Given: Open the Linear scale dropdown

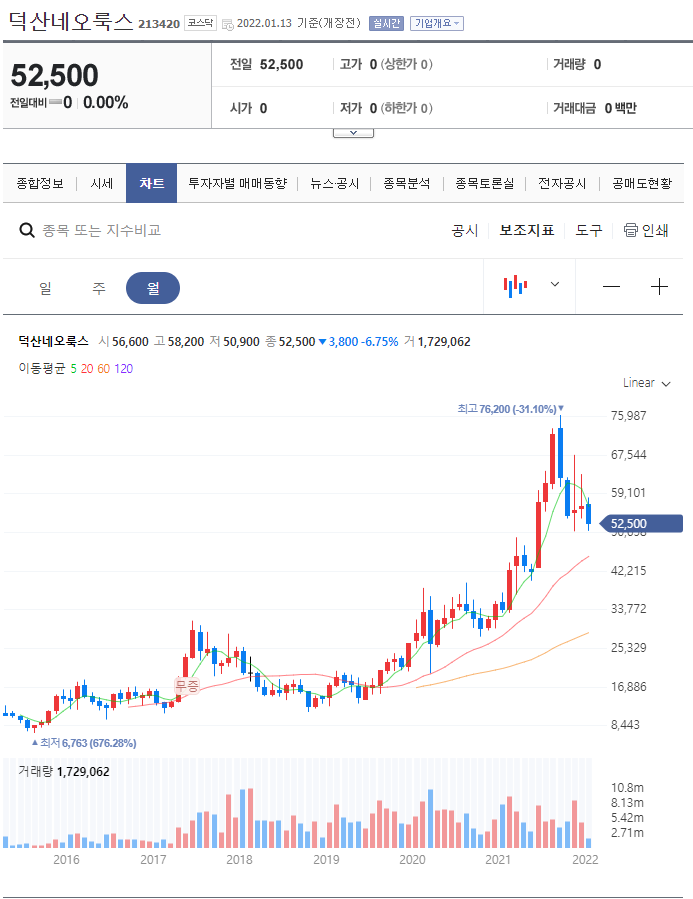Looking at the screenshot, I should pyautogui.click(x=647, y=383).
